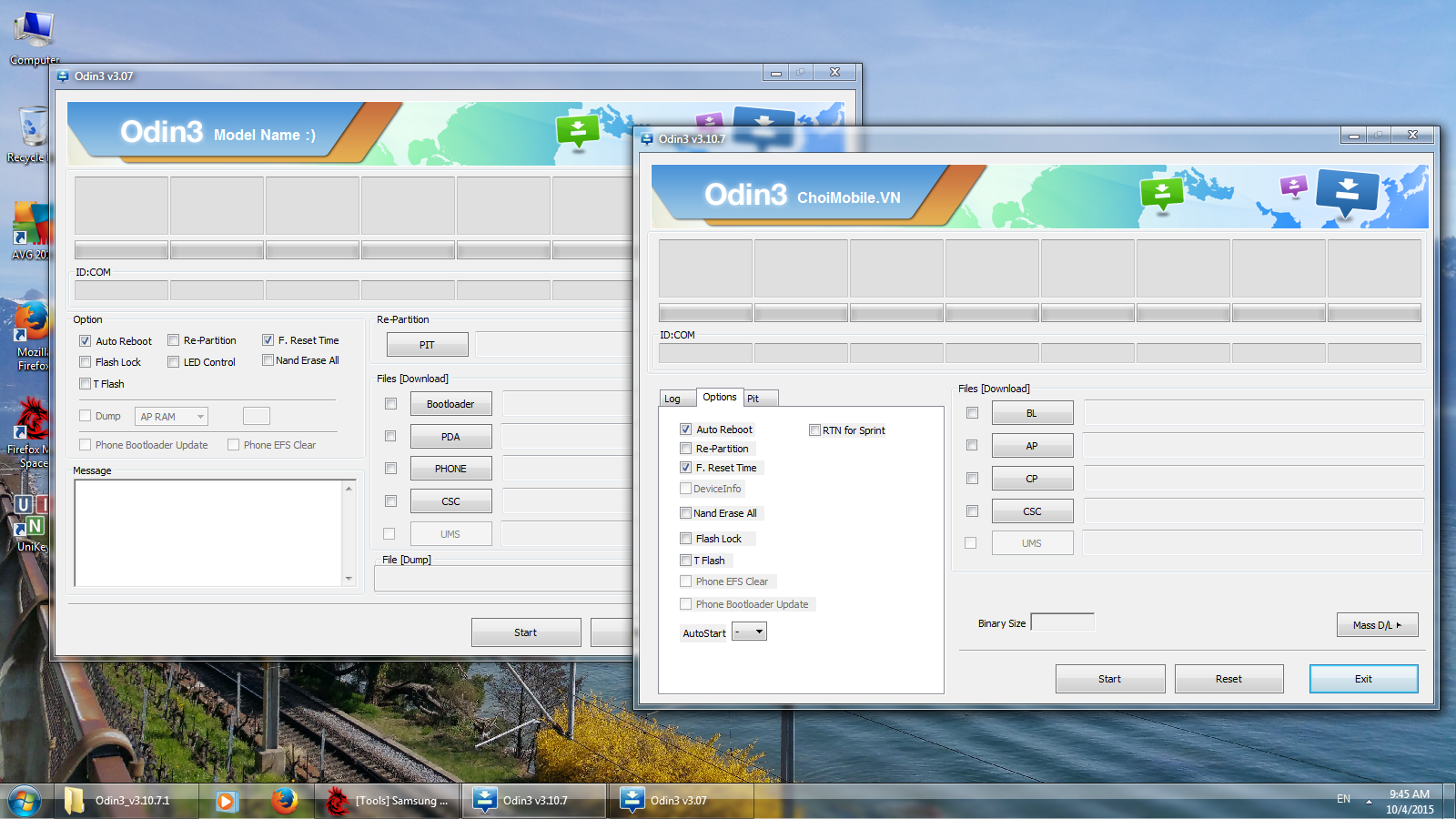Click the AP file path field

click(1253, 446)
